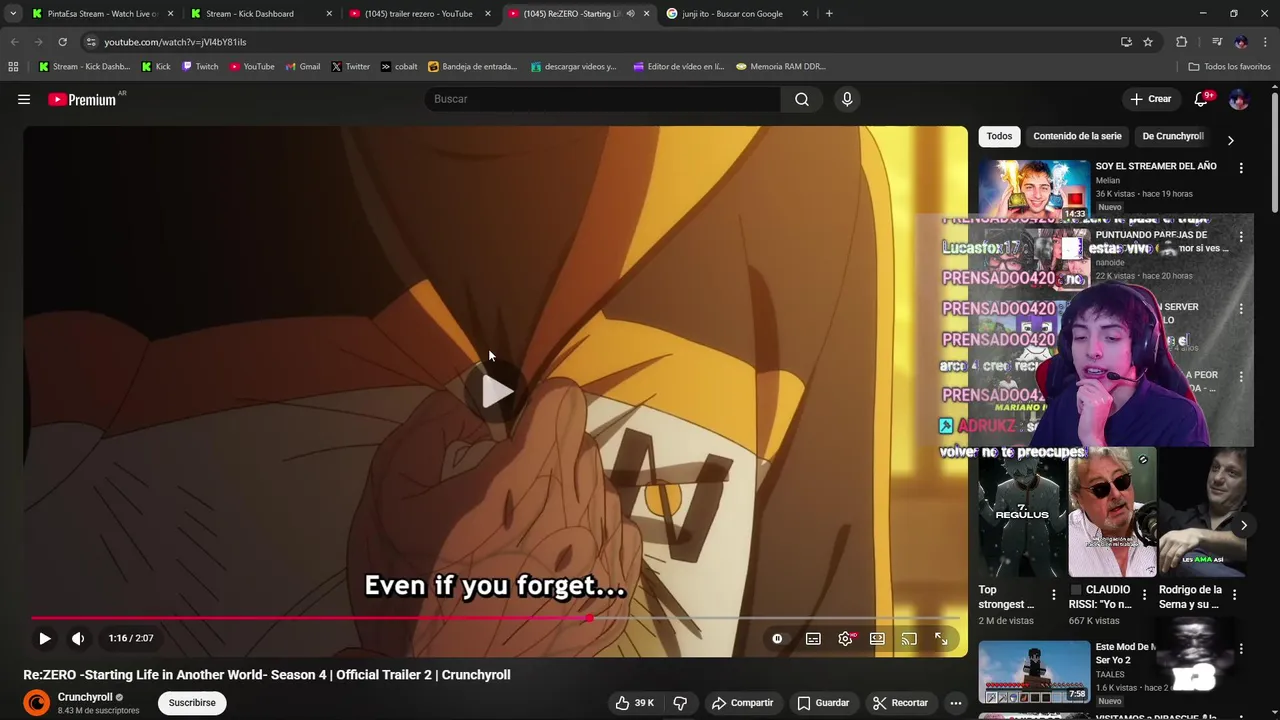
Task: Open the Crunchyroll channel avatar
Action: click(37, 703)
